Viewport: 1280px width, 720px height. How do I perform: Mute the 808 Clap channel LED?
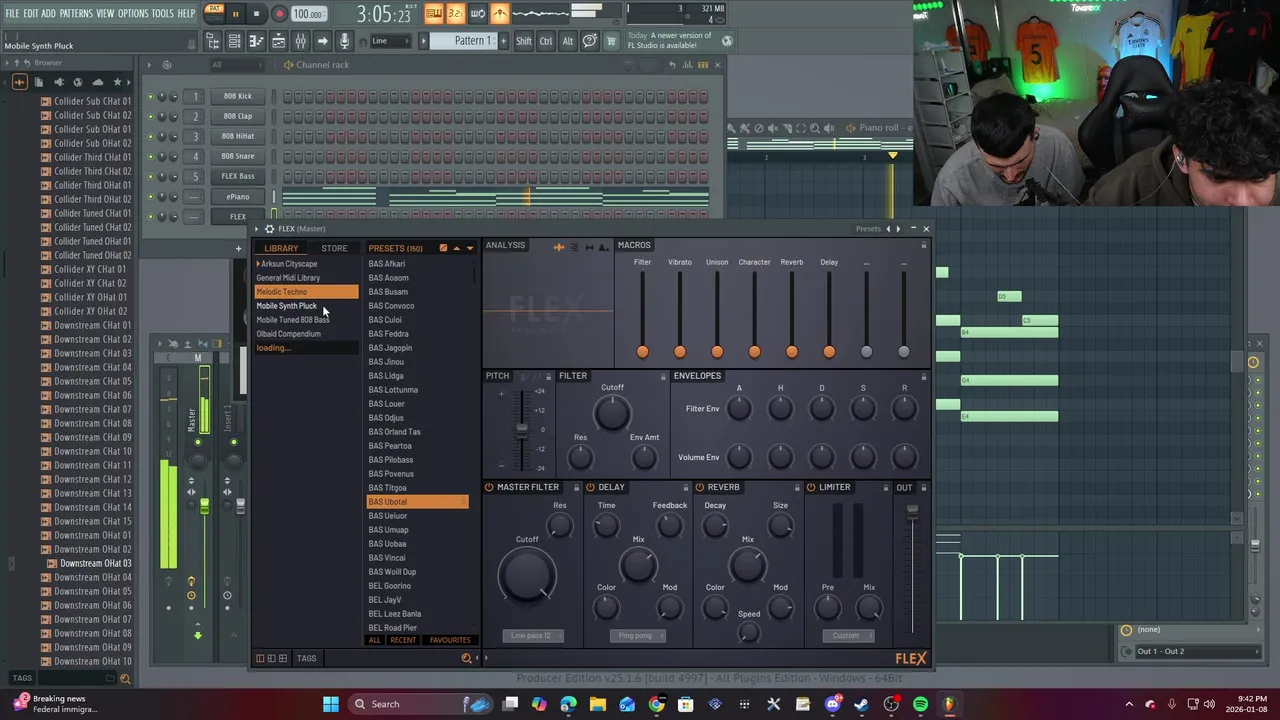[150, 116]
